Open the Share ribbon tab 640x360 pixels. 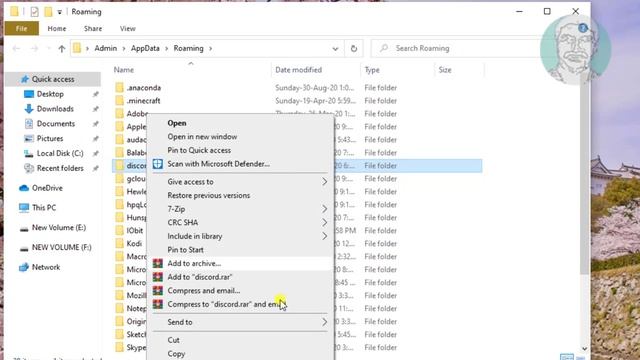[x=93, y=29]
